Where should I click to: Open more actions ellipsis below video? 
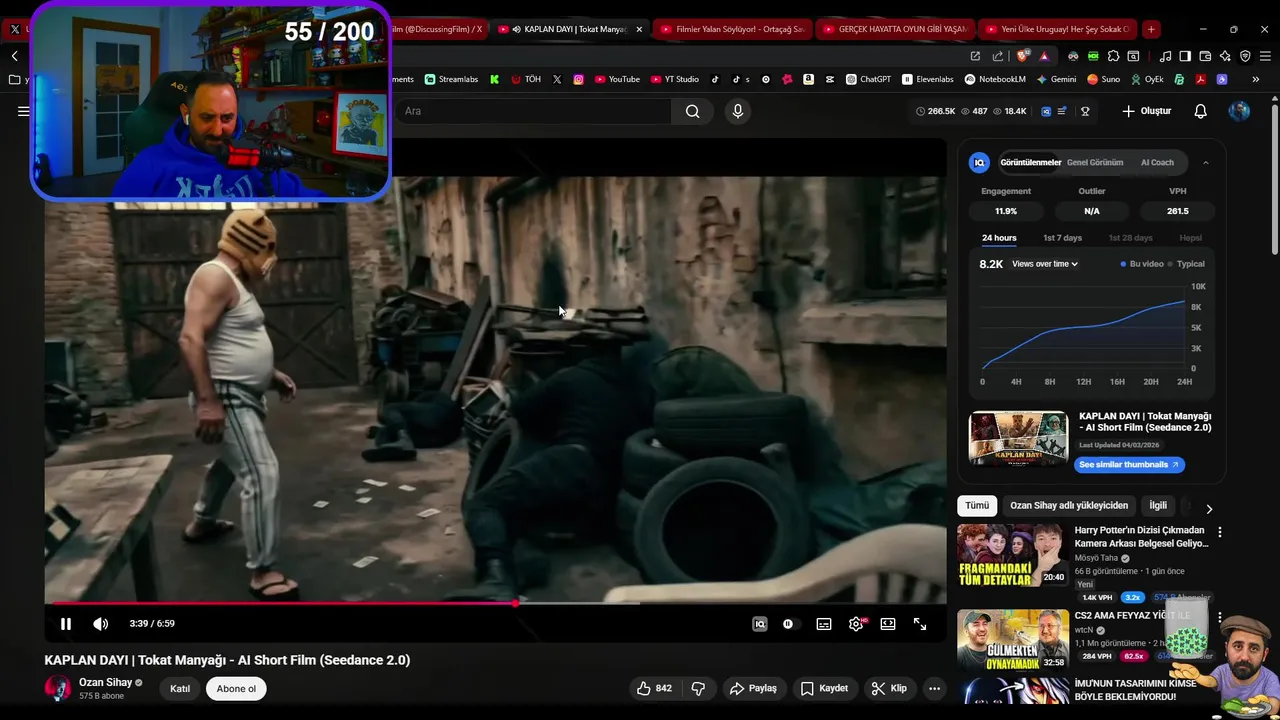[x=934, y=688]
